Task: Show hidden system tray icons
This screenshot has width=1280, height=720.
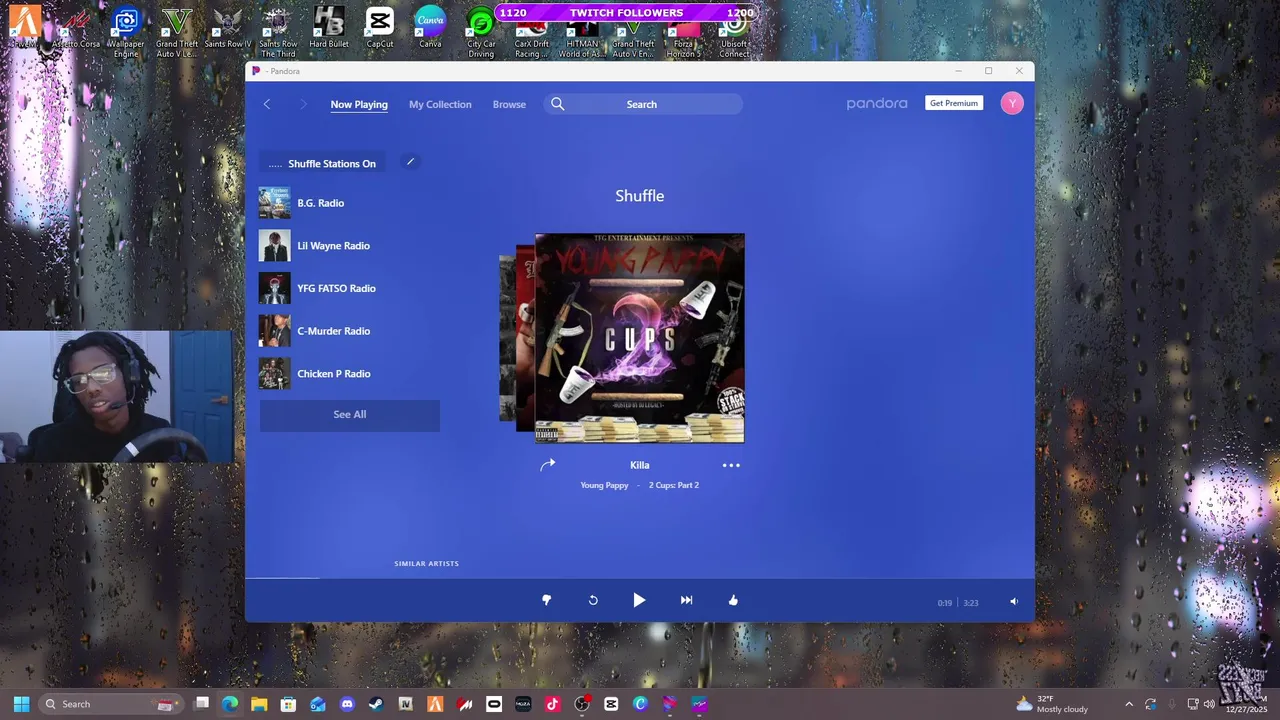Action: click(1129, 704)
